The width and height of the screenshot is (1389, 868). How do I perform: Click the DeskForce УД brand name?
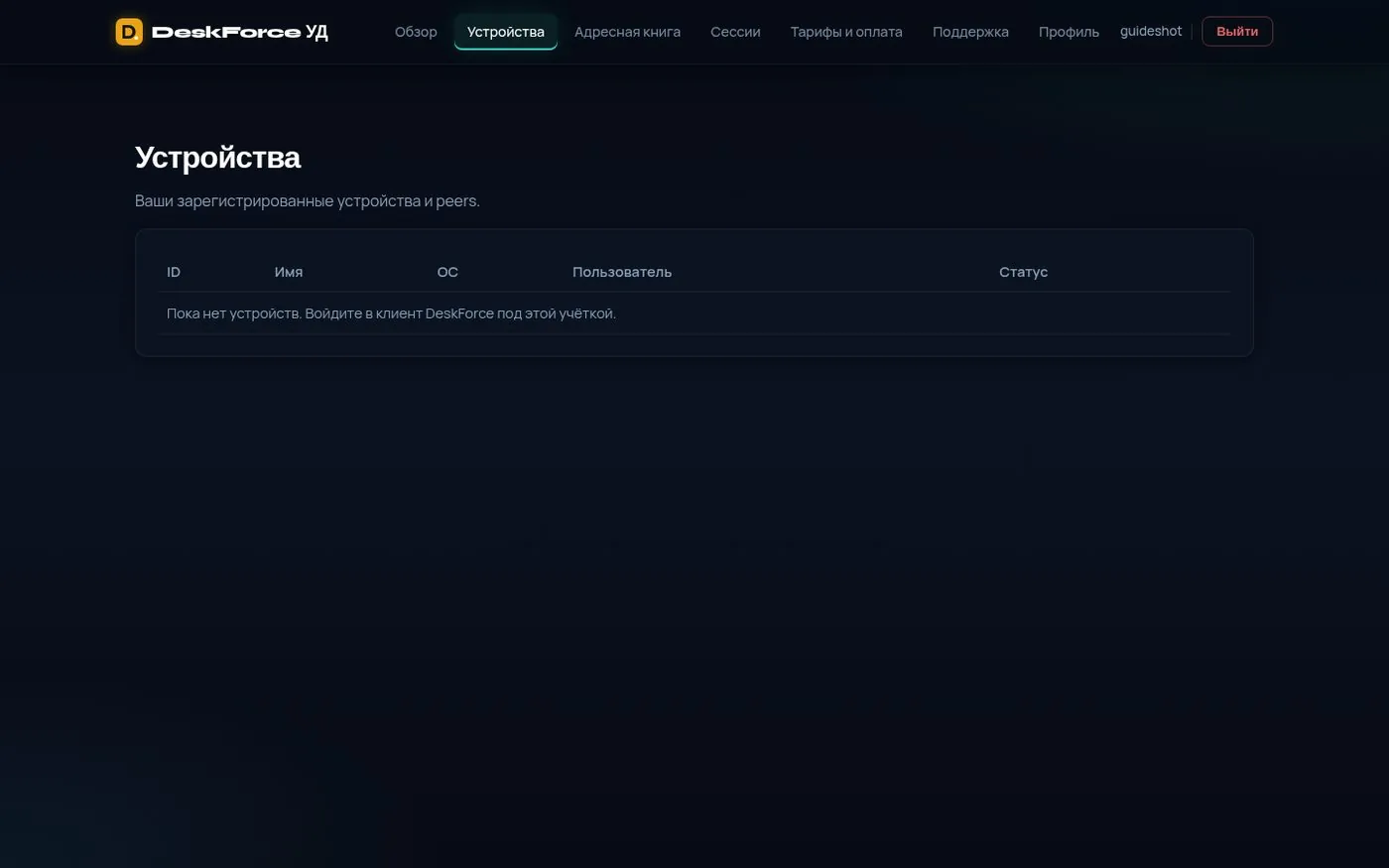point(240,32)
